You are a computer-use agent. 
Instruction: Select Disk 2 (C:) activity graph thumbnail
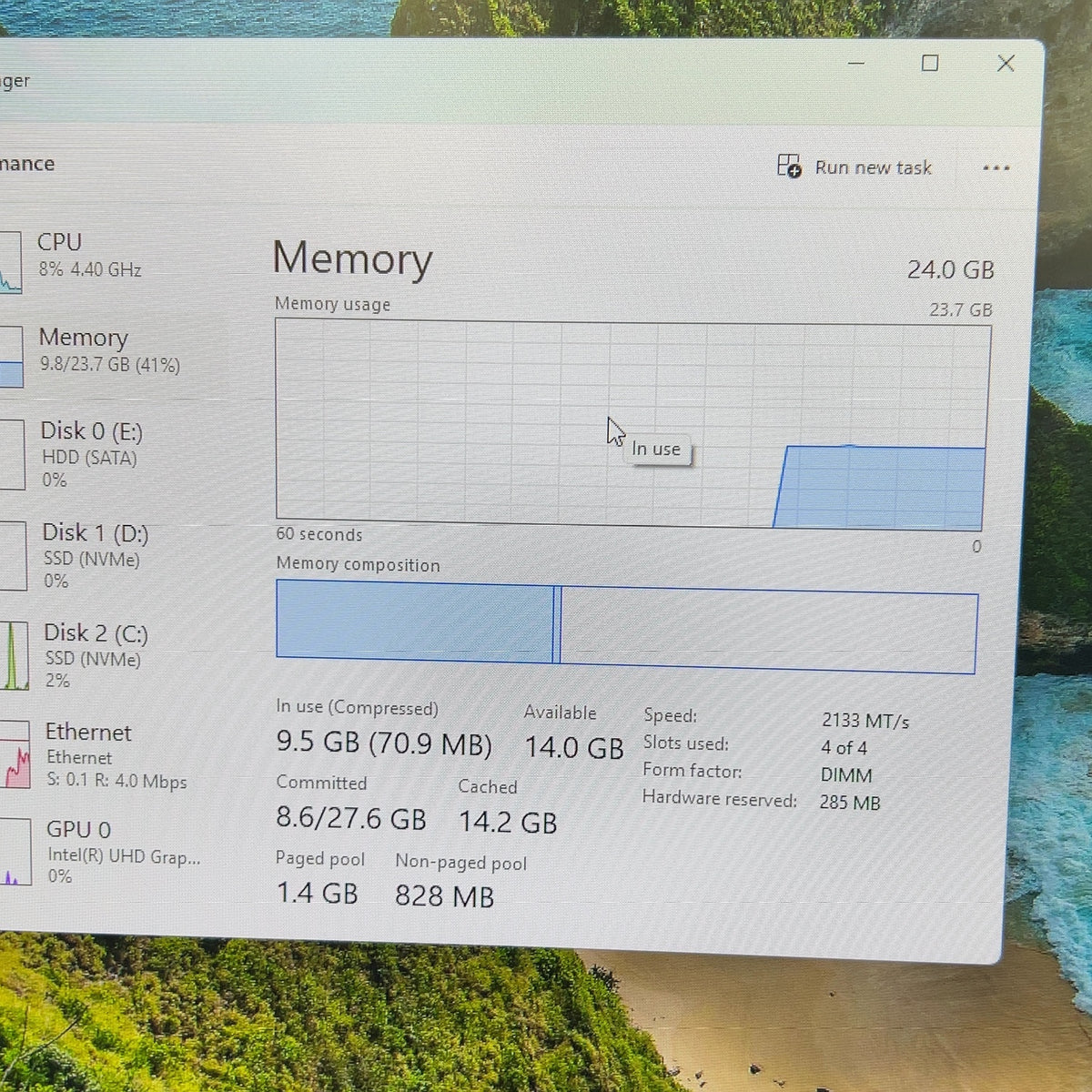pos(14,656)
